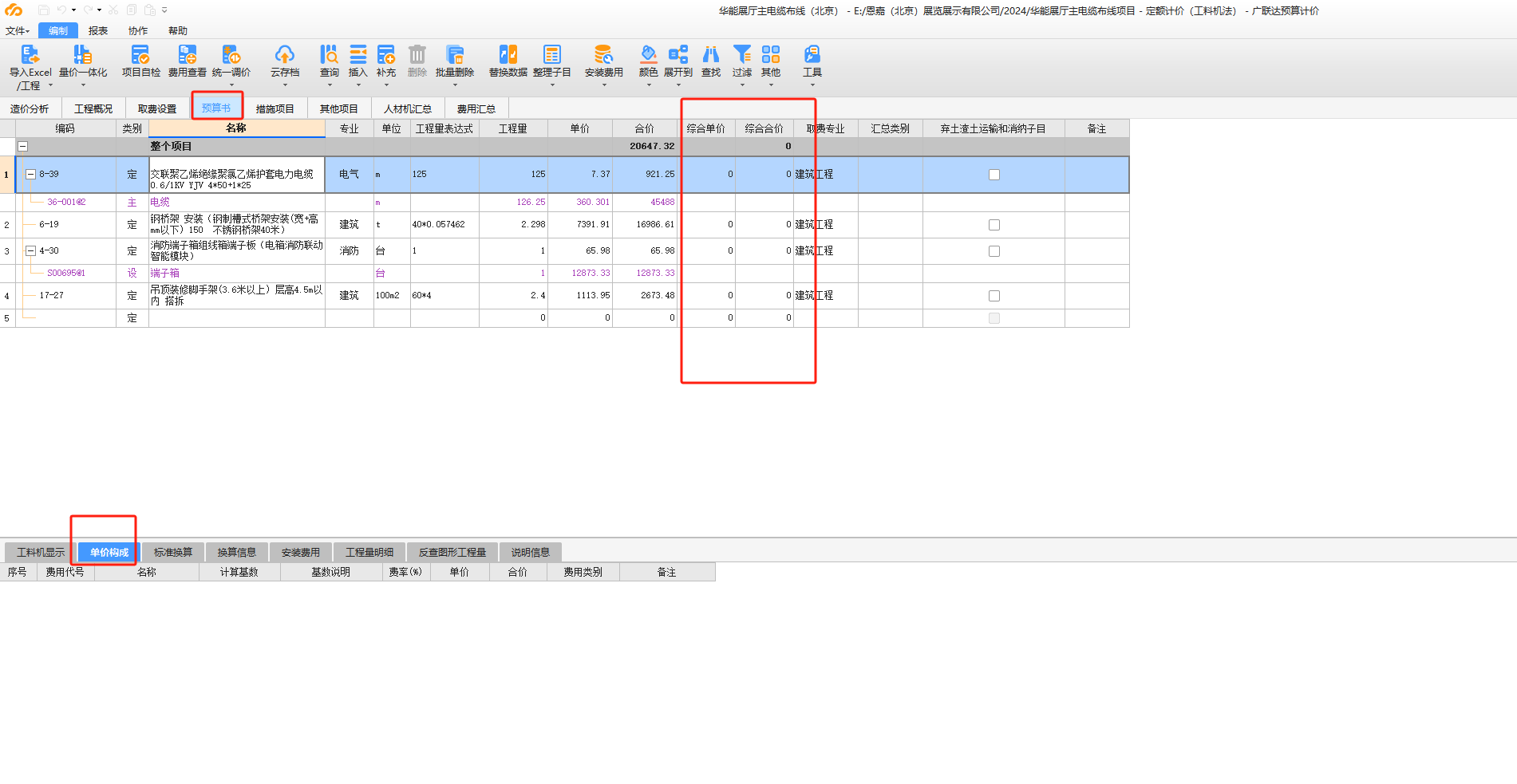Open the 工程量明细 bottom tab
Image resolution: width=1517 pixels, height=784 pixels.
[369, 553]
